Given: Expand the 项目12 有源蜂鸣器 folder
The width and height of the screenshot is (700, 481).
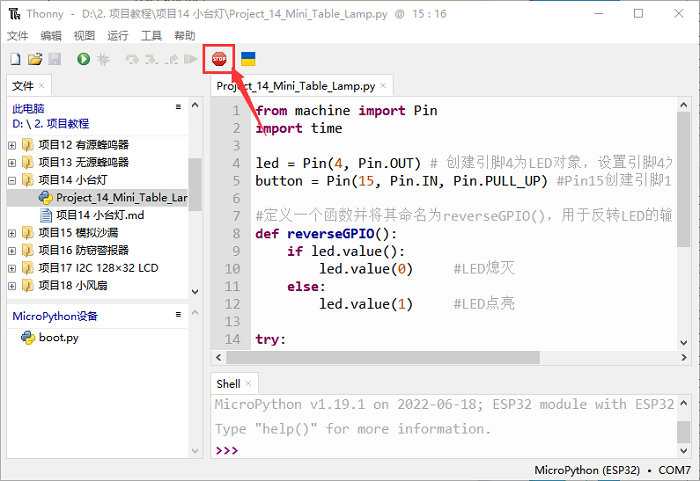Looking at the screenshot, I should tap(12, 146).
